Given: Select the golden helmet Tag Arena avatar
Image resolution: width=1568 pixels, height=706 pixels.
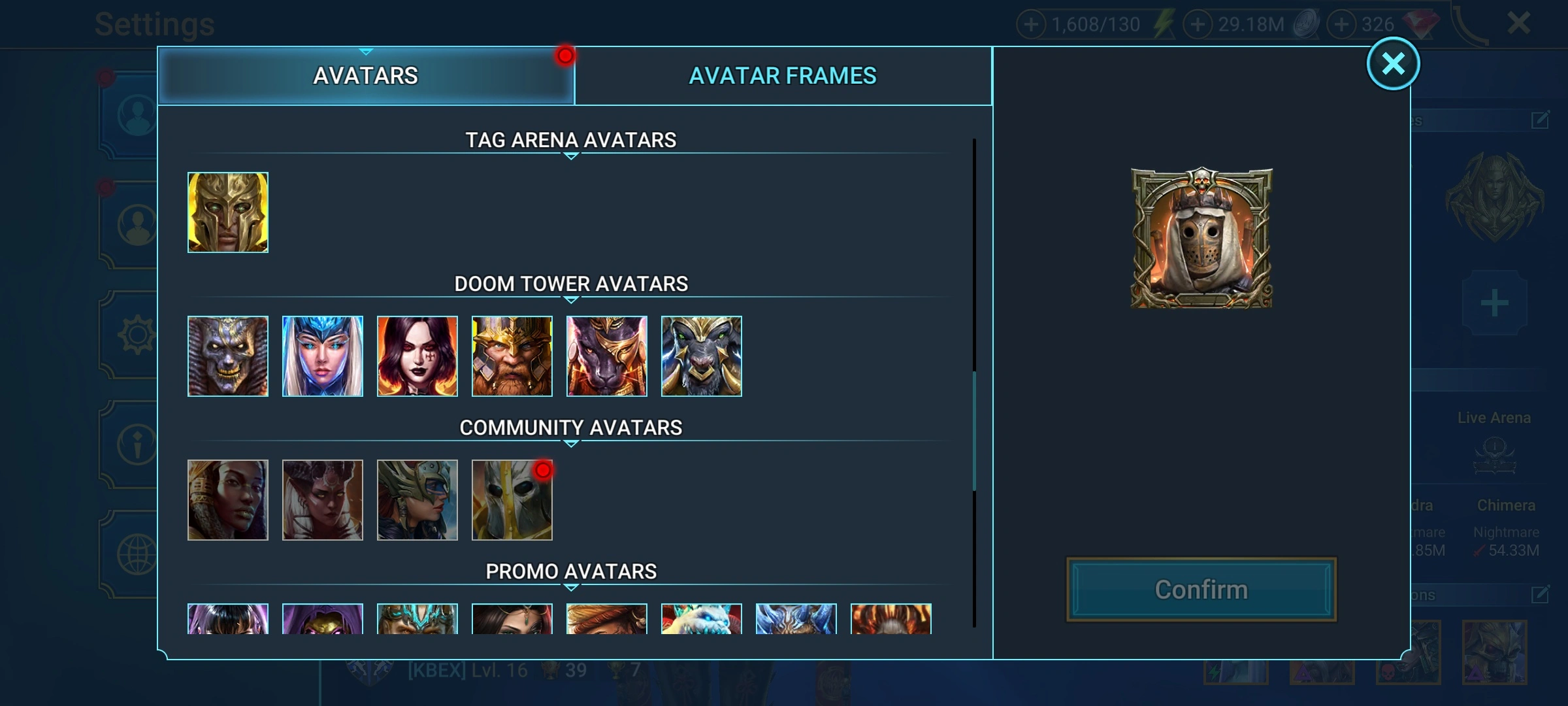Looking at the screenshot, I should (x=227, y=212).
